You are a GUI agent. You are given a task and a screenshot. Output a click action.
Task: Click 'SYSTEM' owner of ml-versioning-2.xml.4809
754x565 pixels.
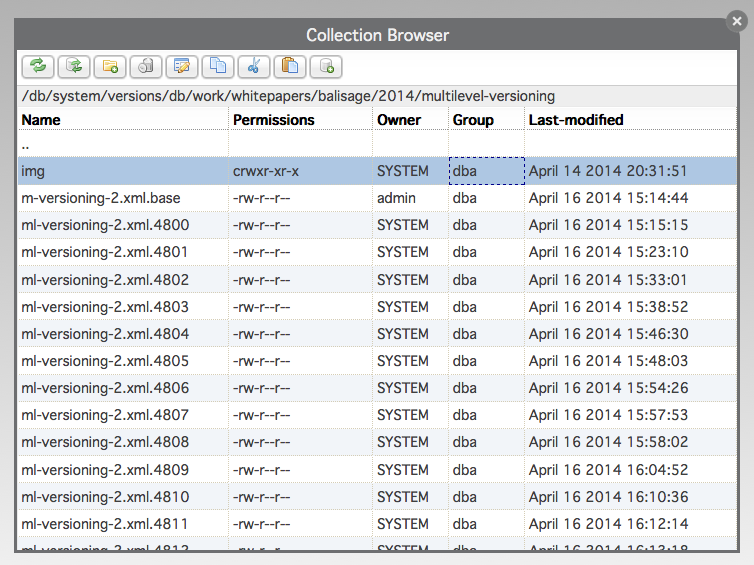point(402,470)
